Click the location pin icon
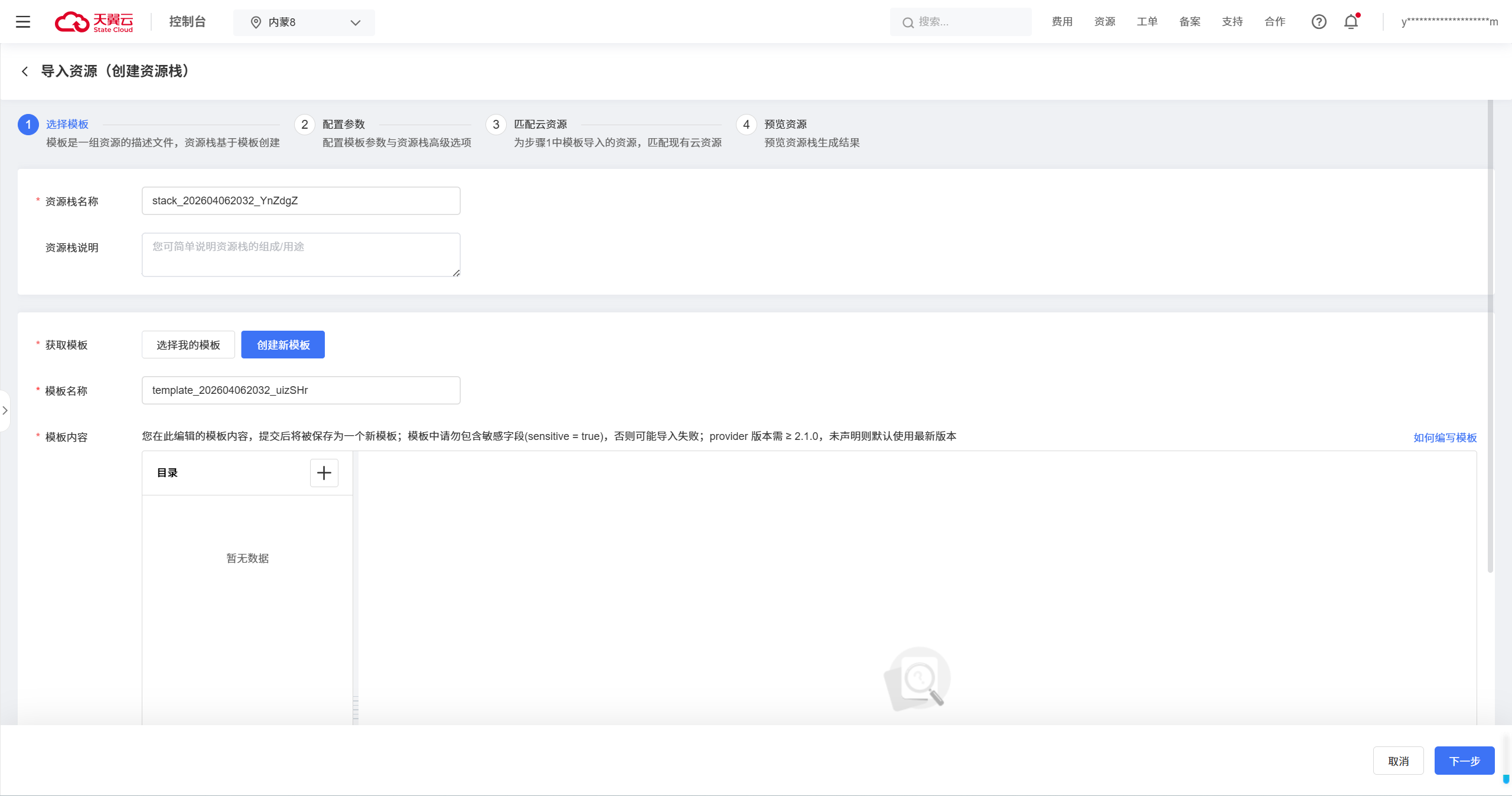This screenshot has height=796, width=1512. pos(256,22)
